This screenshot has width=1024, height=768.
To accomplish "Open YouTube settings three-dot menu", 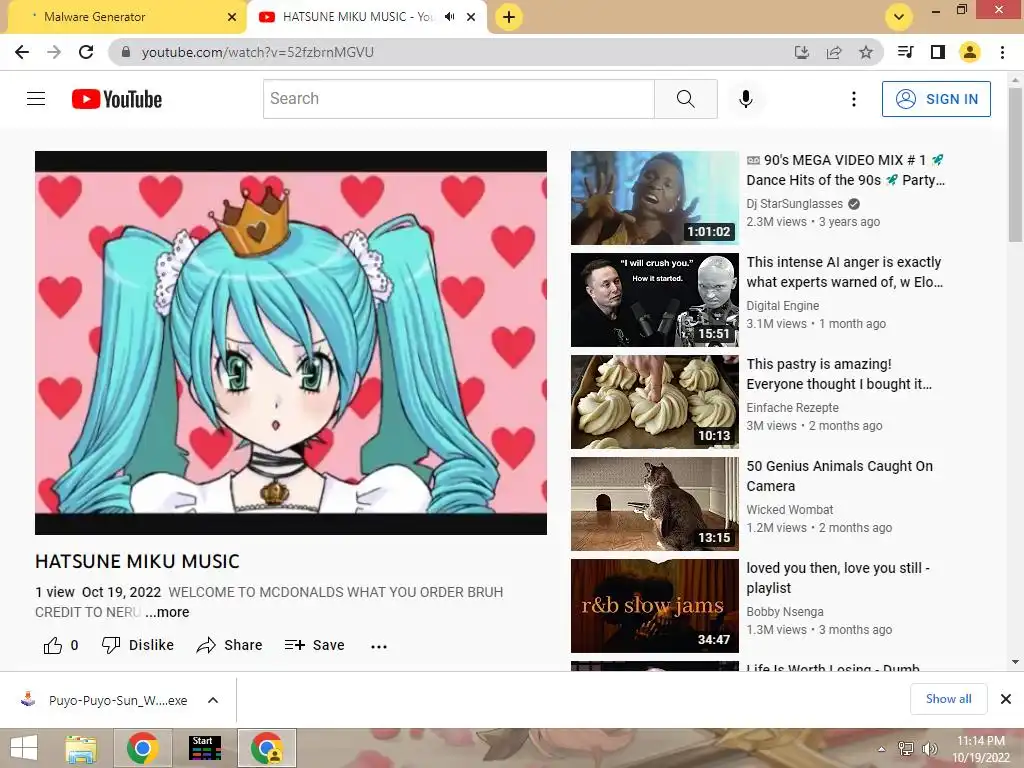I will coord(854,99).
